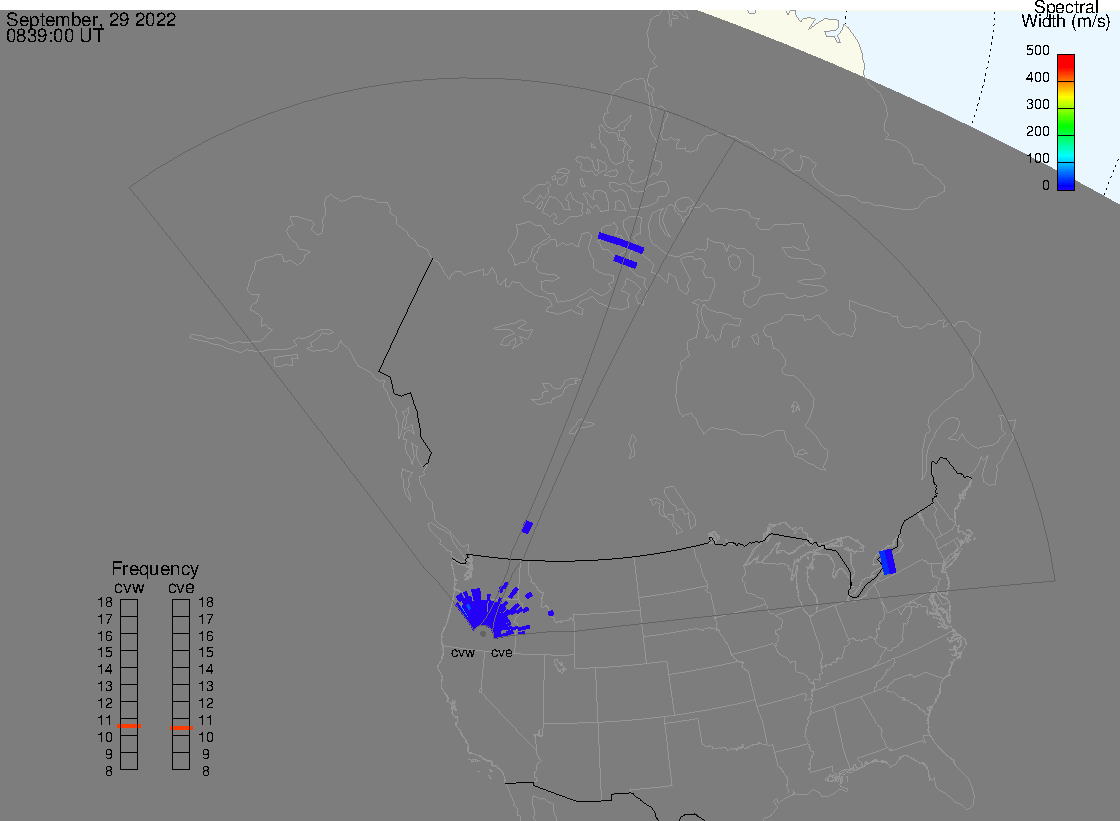Click the "Frequency" legend heading
This screenshot has height=821, width=1120.
pyautogui.click(x=155, y=569)
